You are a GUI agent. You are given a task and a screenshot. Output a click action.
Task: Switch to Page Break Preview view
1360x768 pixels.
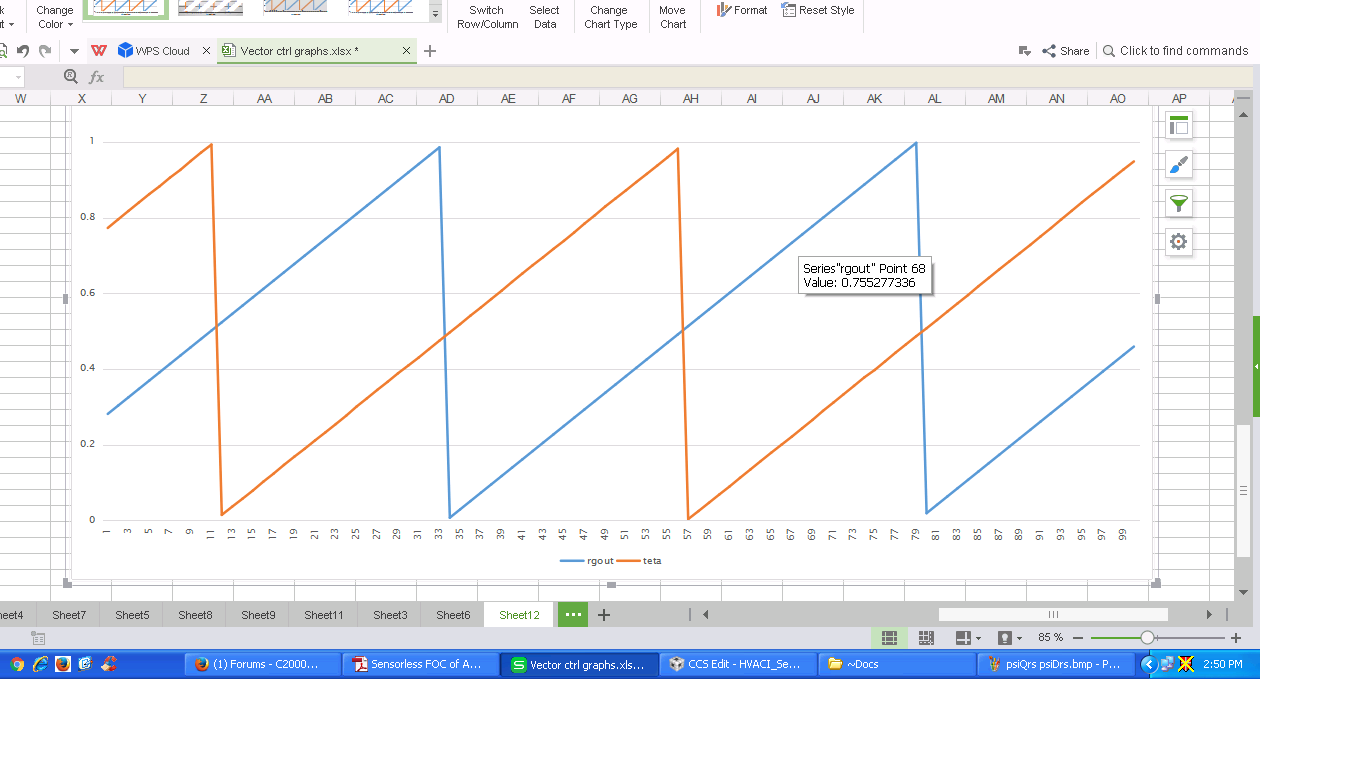(x=926, y=638)
